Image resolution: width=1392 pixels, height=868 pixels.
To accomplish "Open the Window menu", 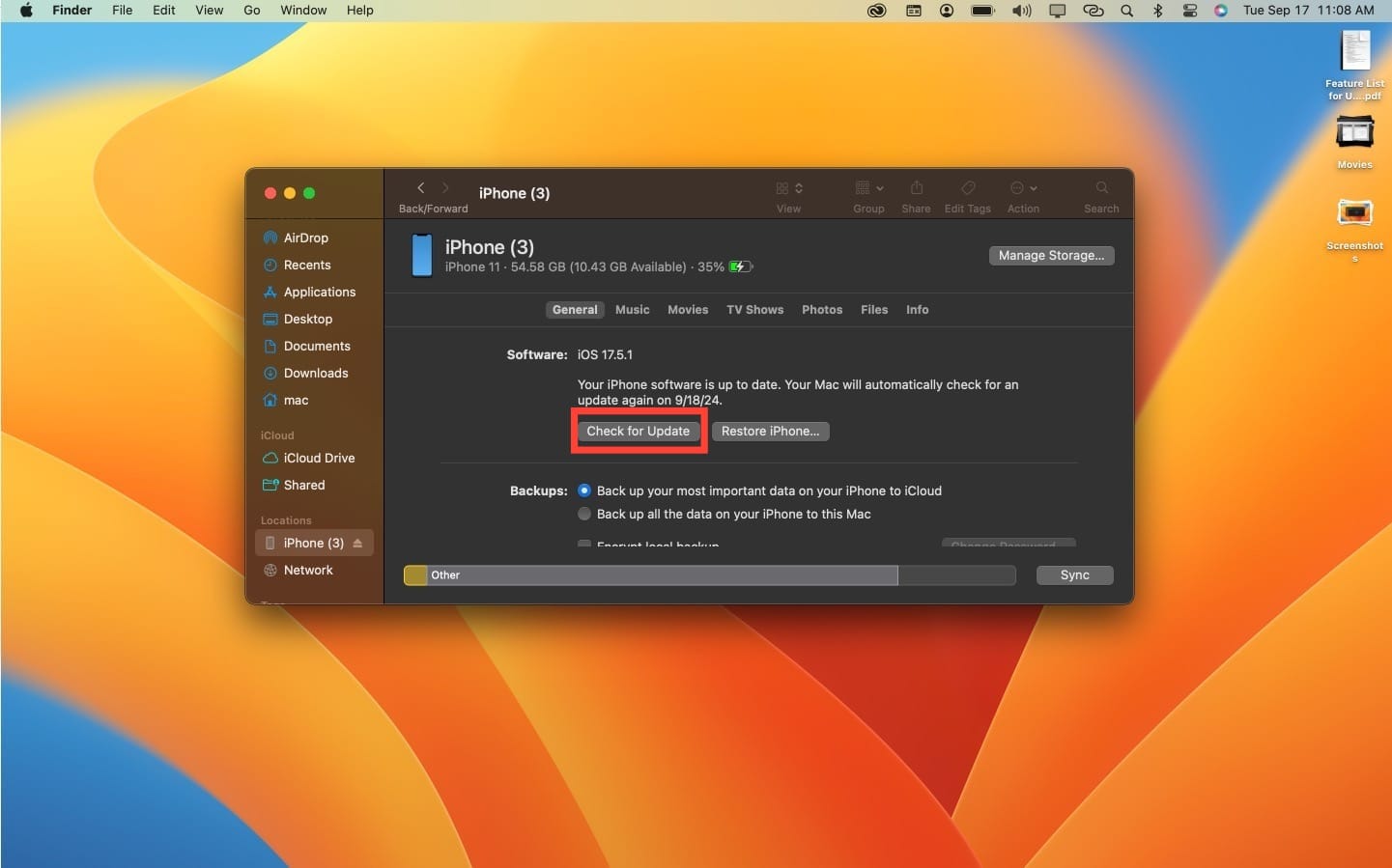I will (303, 11).
